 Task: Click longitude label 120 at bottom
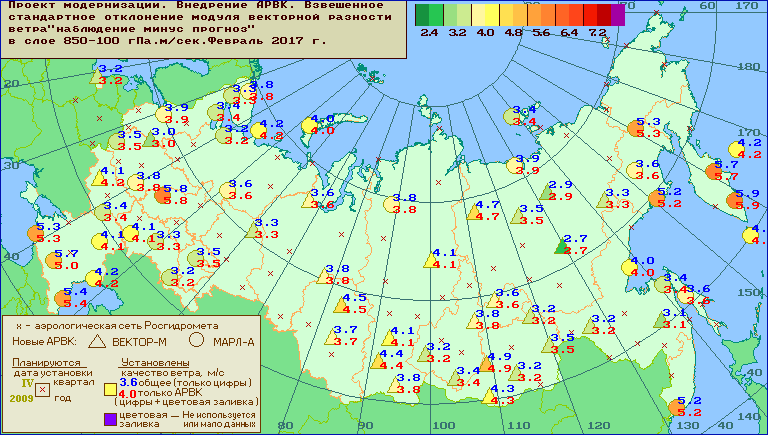coord(598,426)
